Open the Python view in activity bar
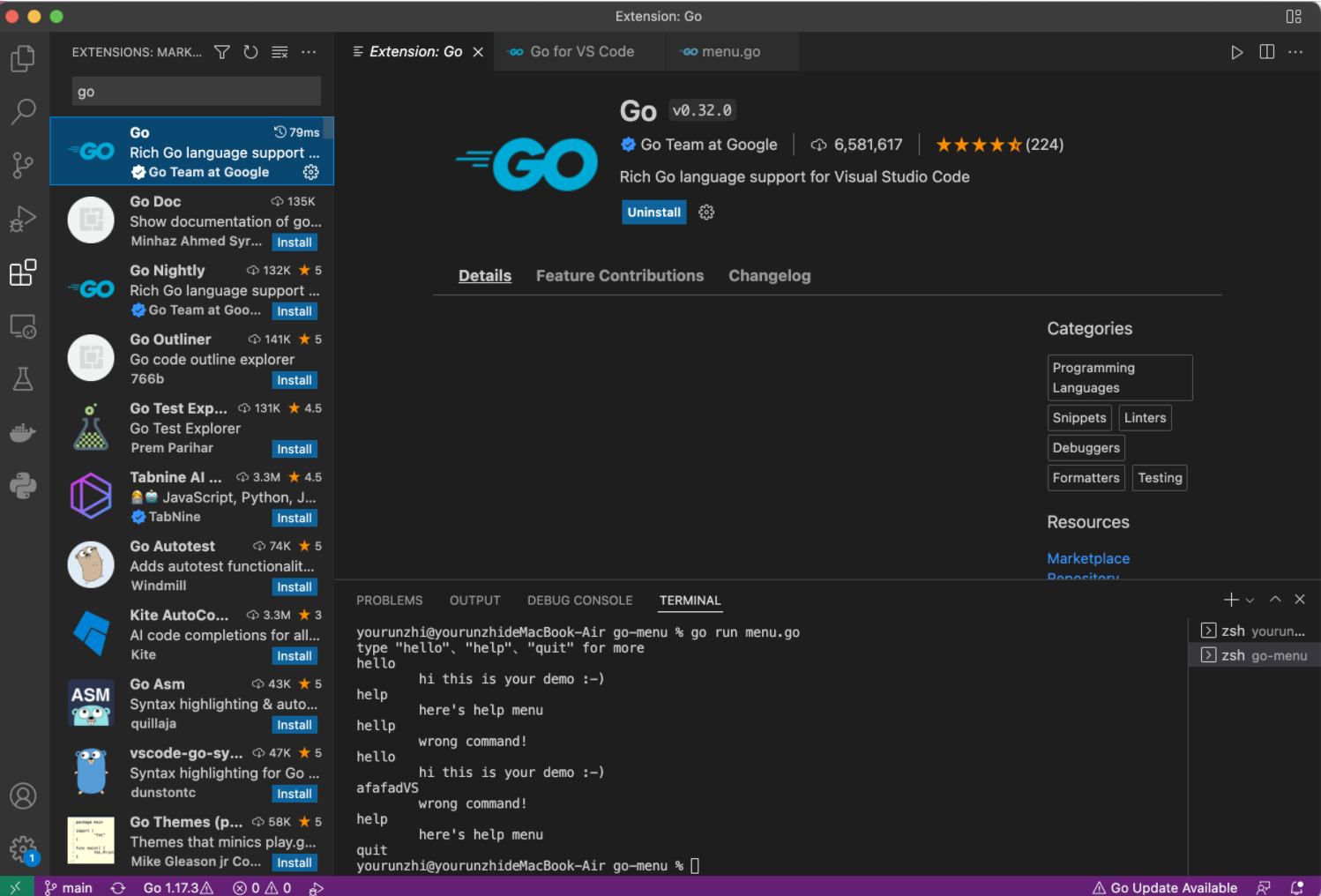The image size is (1321, 896). pyautogui.click(x=23, y=486)
